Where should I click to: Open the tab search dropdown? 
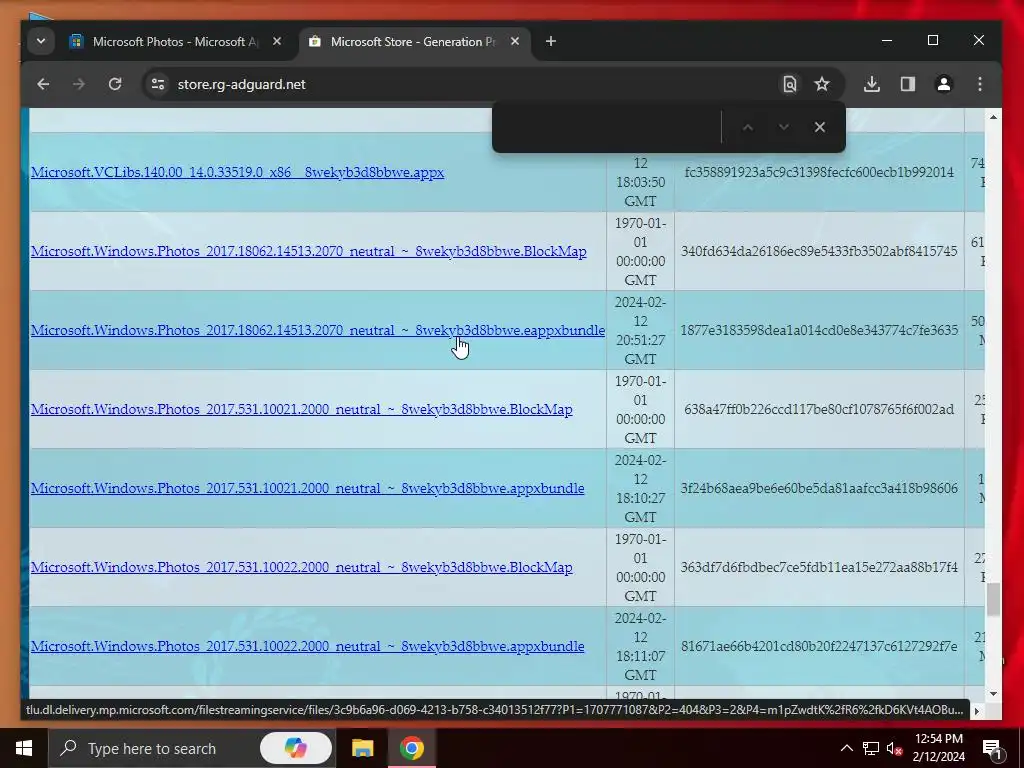(x=40, y=41)
